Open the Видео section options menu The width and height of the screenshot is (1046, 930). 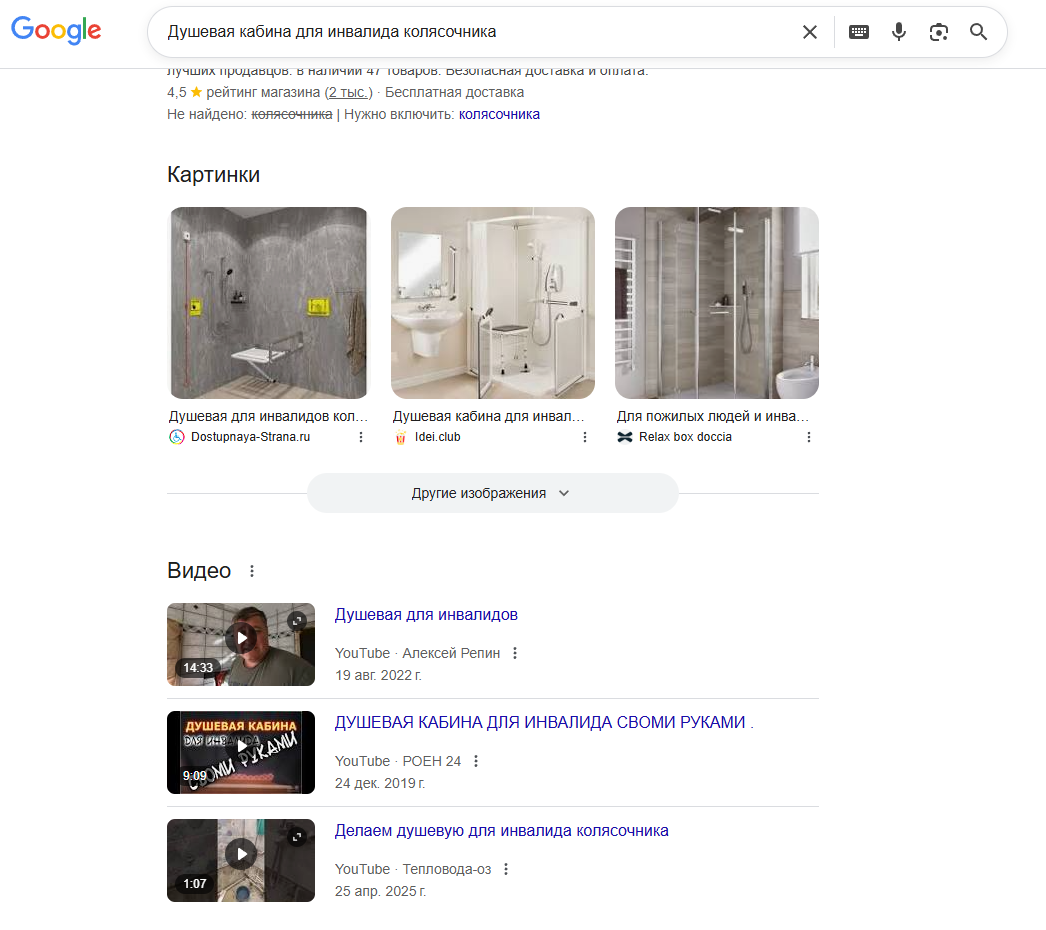pyautogui.click(x=252, y=571)
